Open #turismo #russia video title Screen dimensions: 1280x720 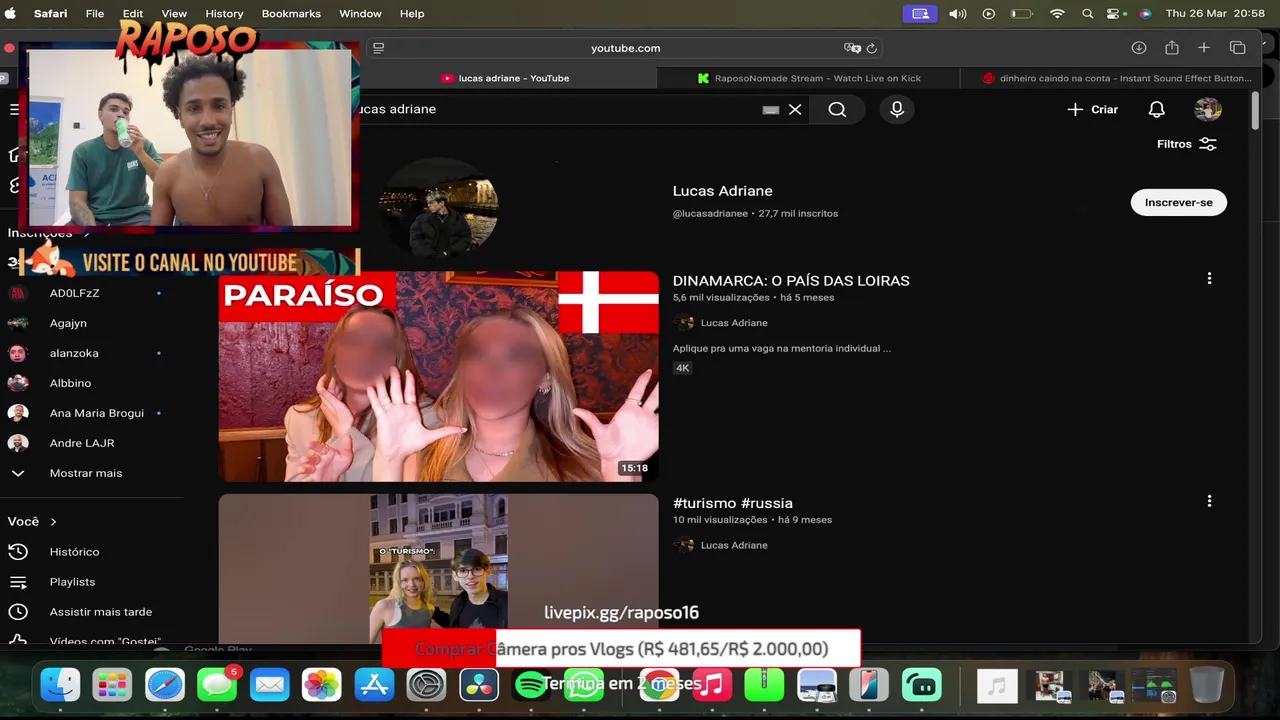(x=733, y=503)
